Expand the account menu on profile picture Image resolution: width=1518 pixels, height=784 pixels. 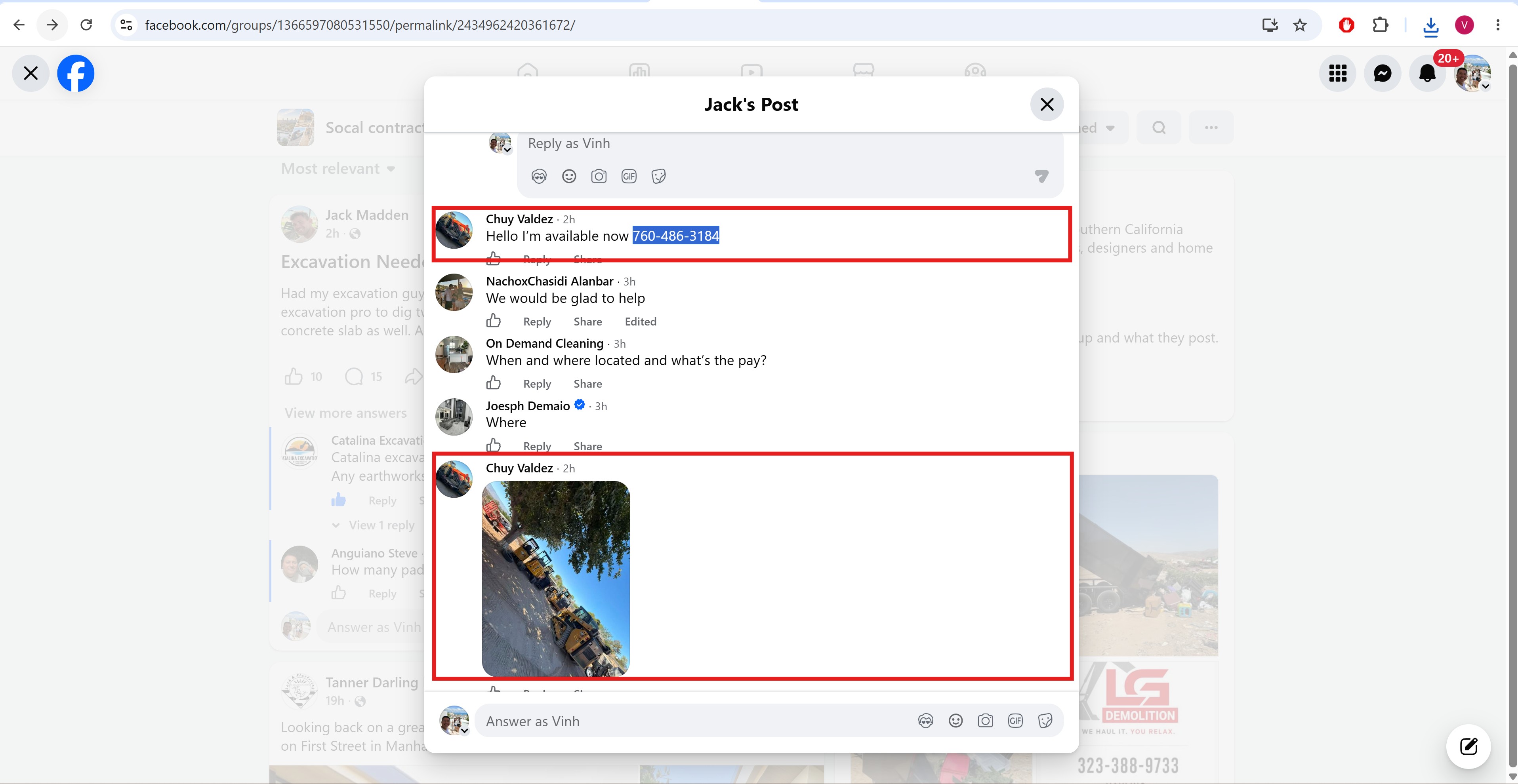coord(1472,73)
